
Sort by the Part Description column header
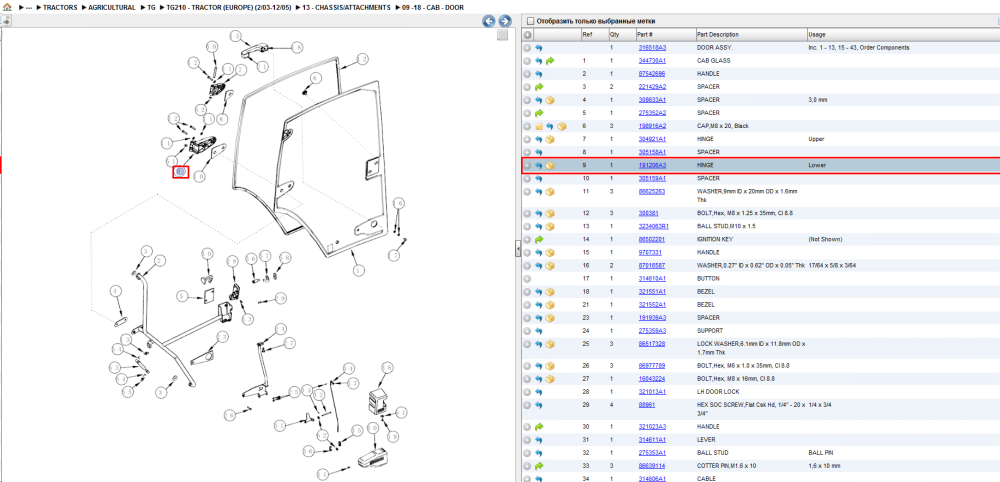tap(750, 34)
